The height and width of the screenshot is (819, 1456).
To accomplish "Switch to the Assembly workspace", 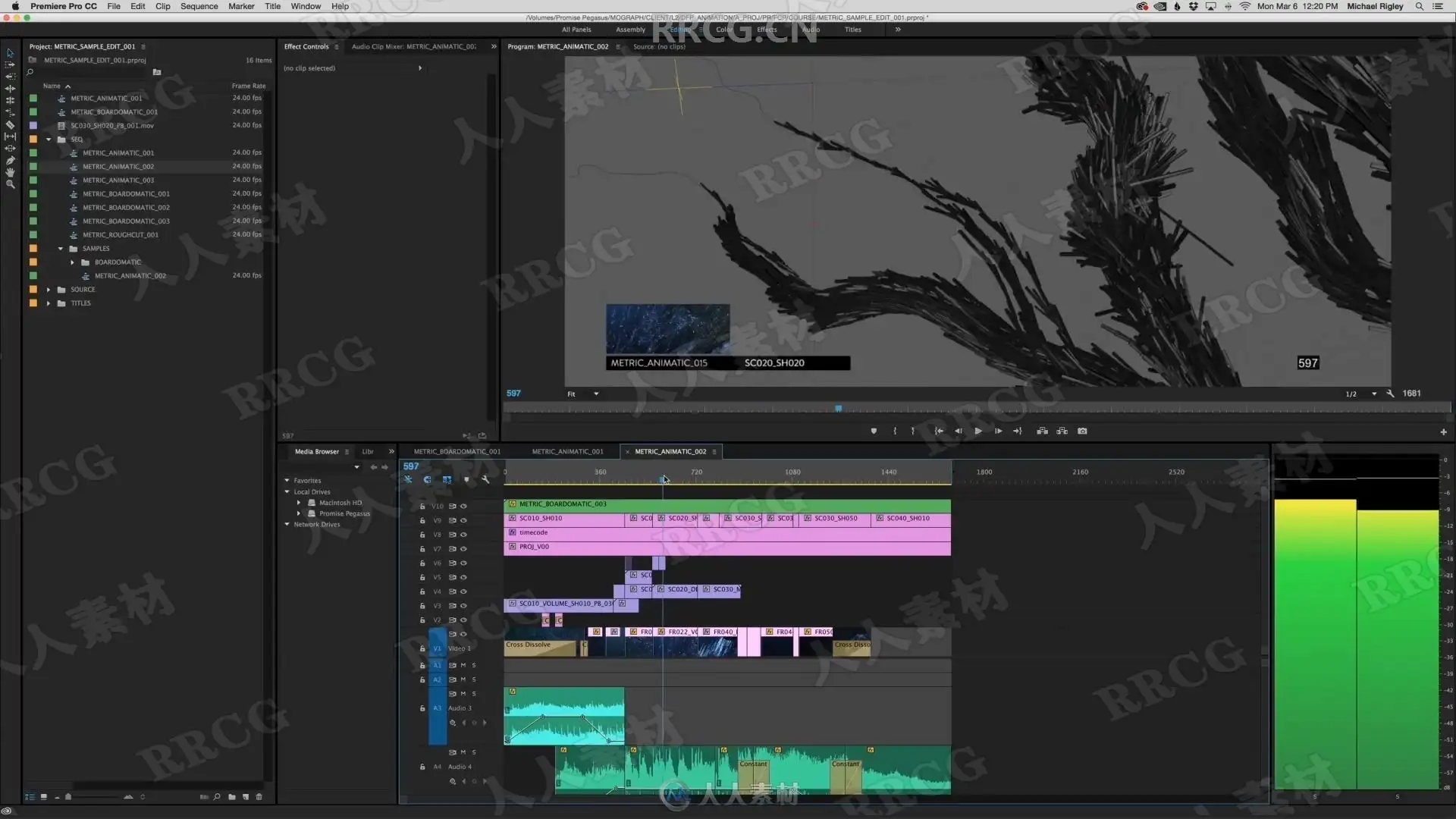I will (630, 30).
